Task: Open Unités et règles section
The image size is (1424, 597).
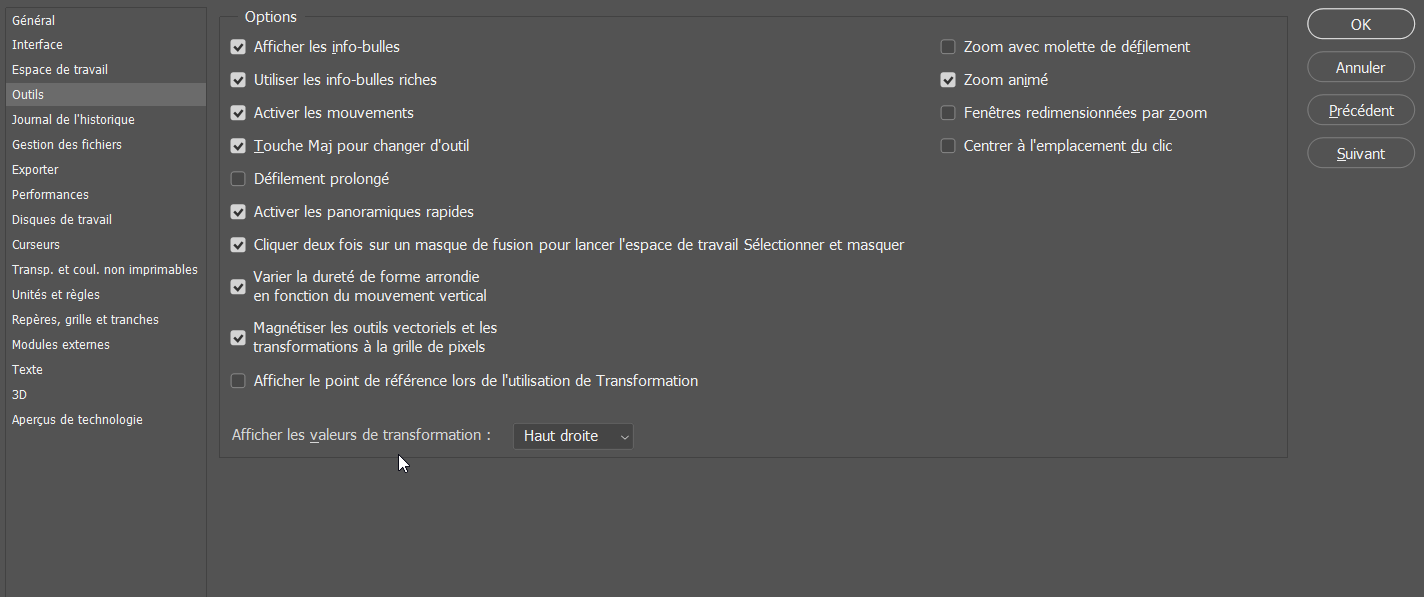Action: pyautogui.click(x=56, y=295)
